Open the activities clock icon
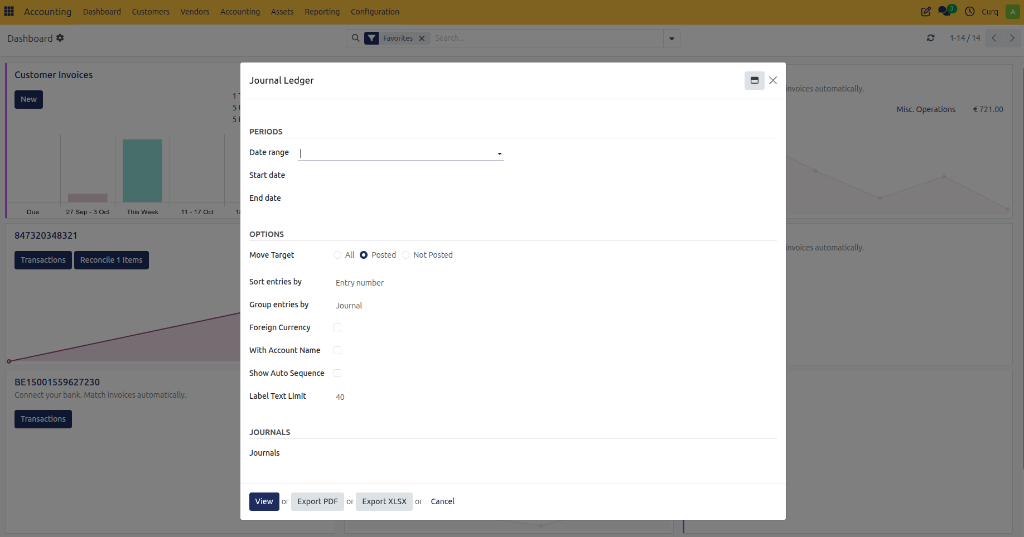The width and height of the screenshot is (1024, 537). click(x=970, y=11)
